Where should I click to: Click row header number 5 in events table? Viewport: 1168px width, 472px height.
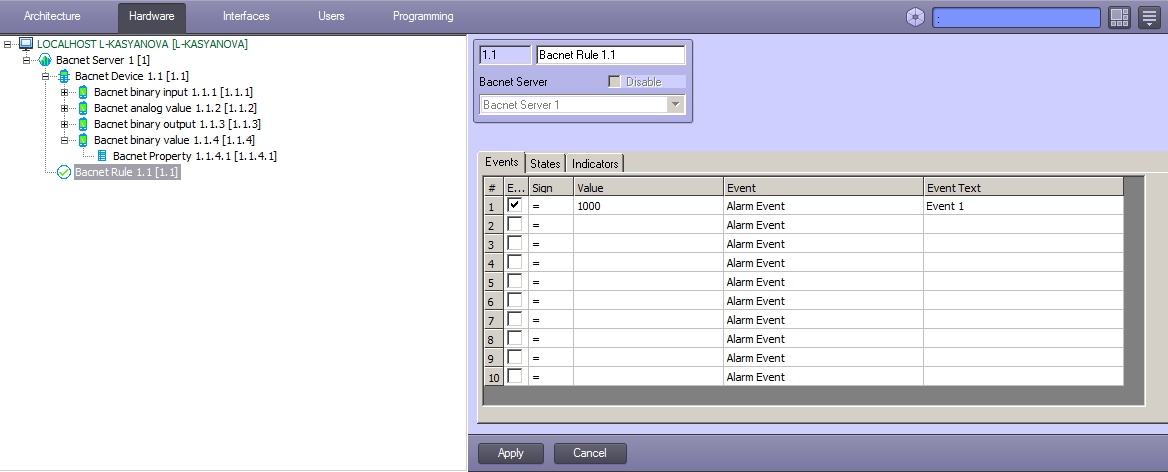pos(493,282)
